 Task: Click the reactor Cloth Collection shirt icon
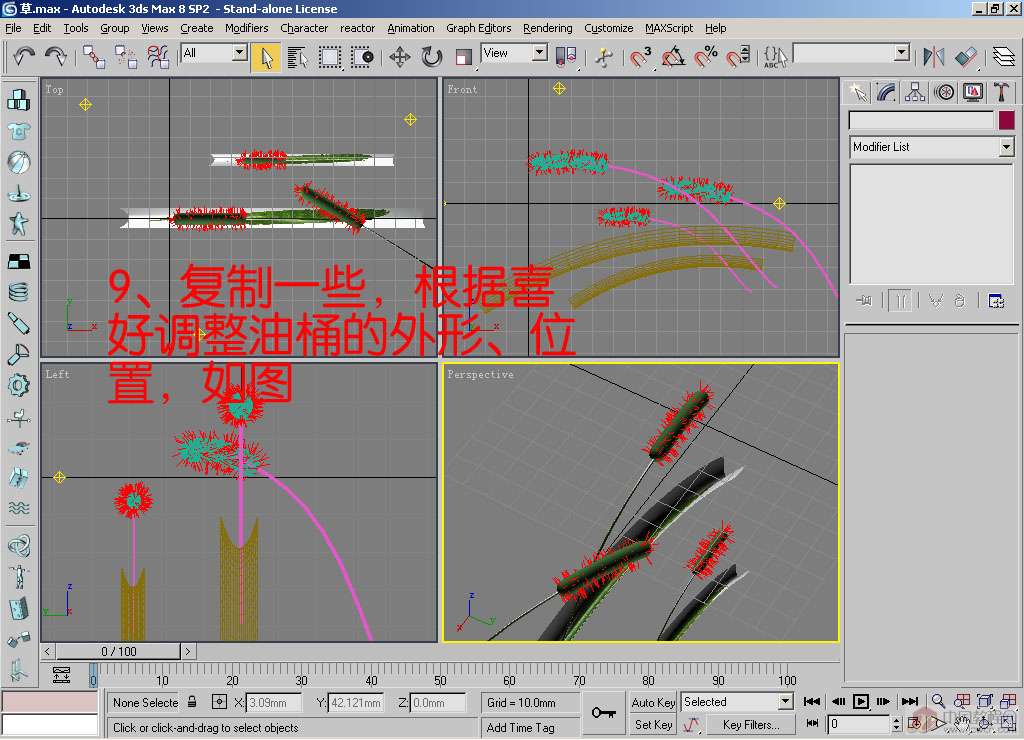[19, 131]
